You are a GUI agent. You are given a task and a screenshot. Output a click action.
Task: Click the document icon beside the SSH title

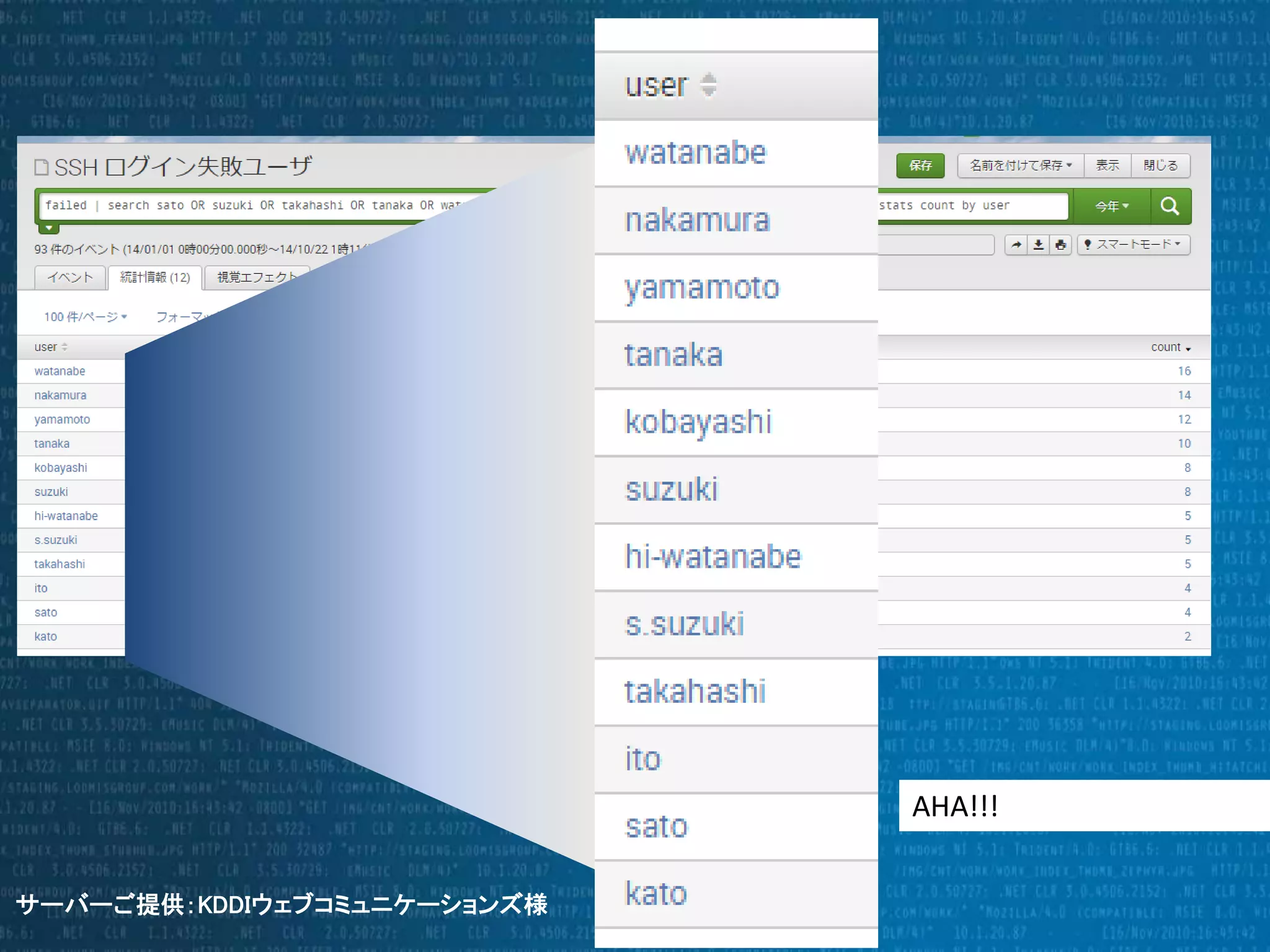click(x=42, y=167)
